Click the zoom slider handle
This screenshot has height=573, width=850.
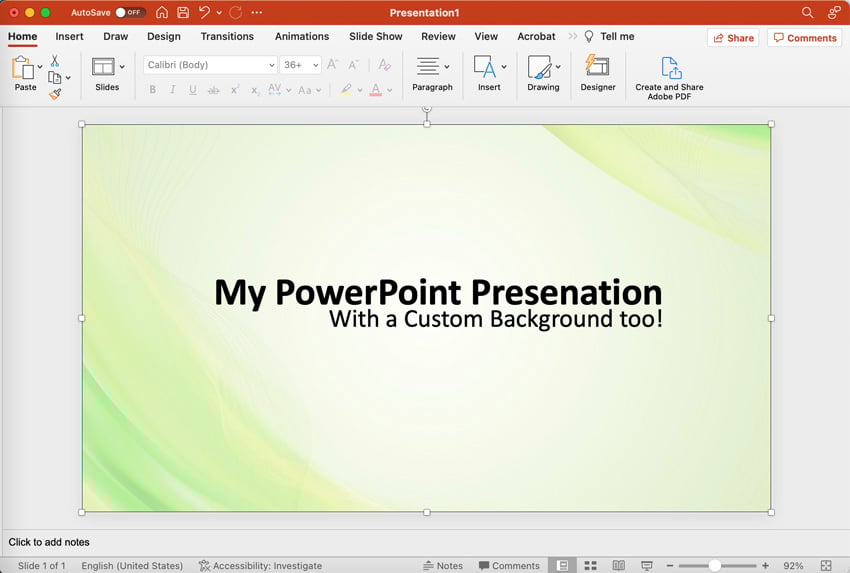pyautogui.click(x=714, y=566)
